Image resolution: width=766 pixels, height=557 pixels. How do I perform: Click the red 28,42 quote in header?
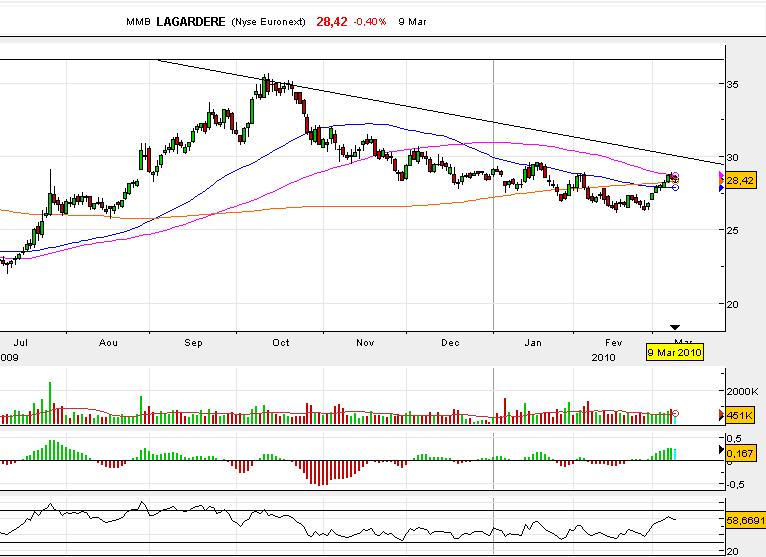[x=332, y=21]
